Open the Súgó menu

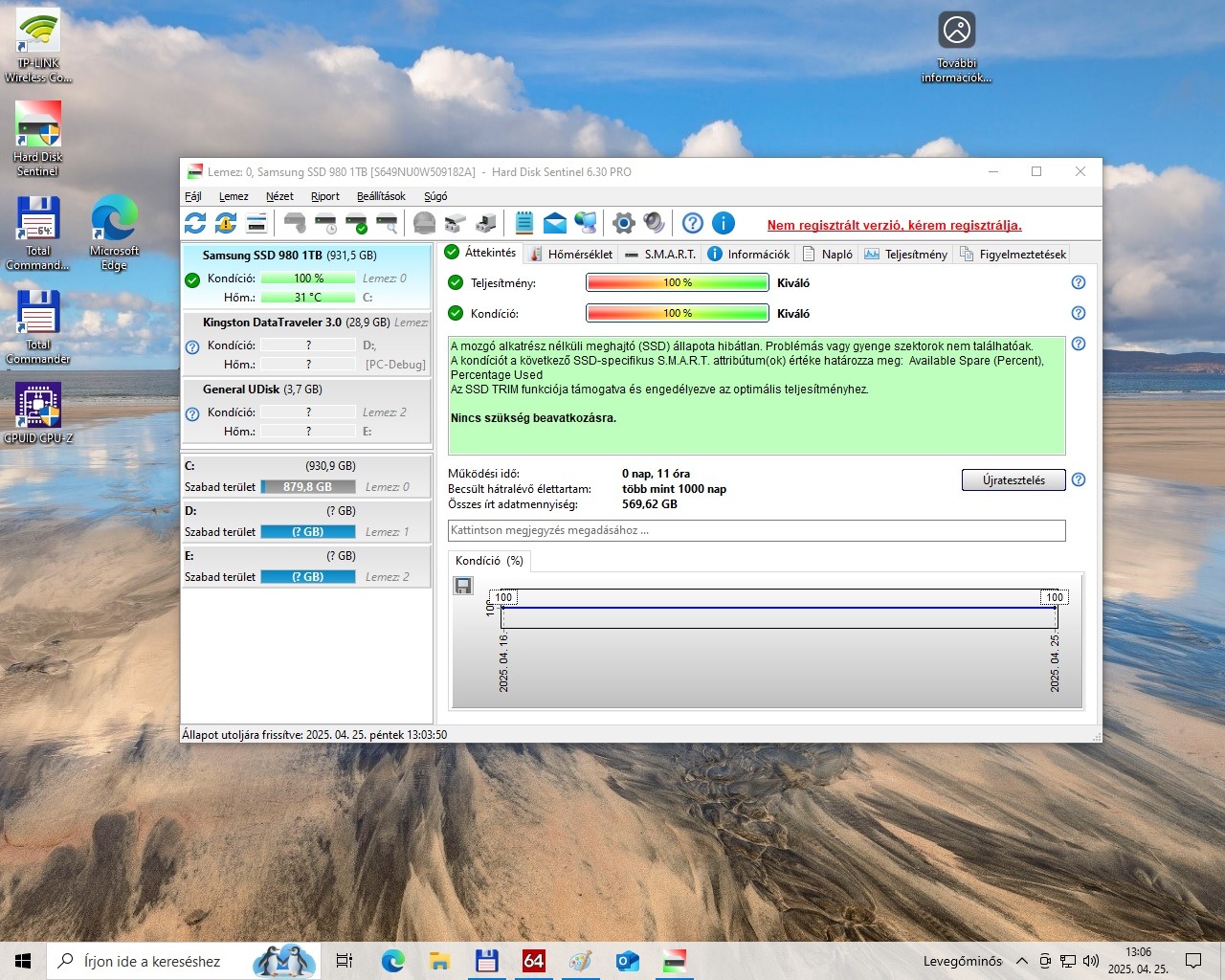(x=435, y=196)
